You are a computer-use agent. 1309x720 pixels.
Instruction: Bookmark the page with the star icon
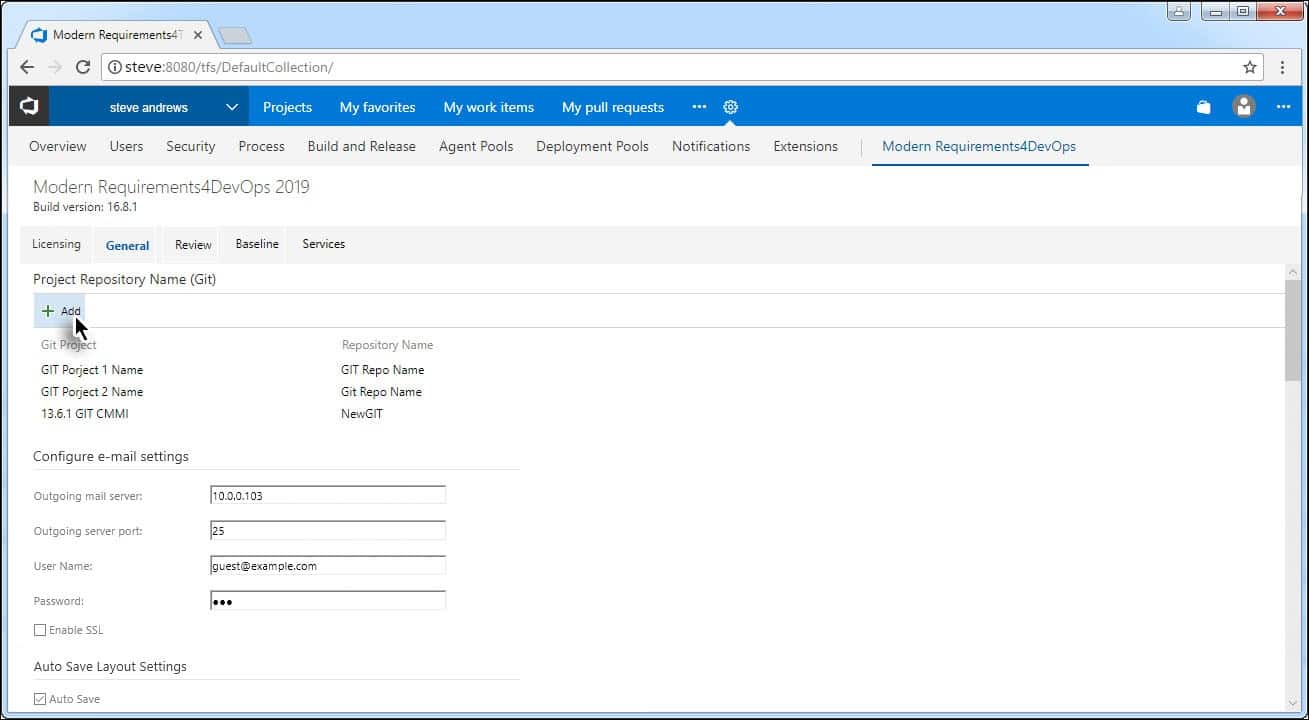(1250, 67)
